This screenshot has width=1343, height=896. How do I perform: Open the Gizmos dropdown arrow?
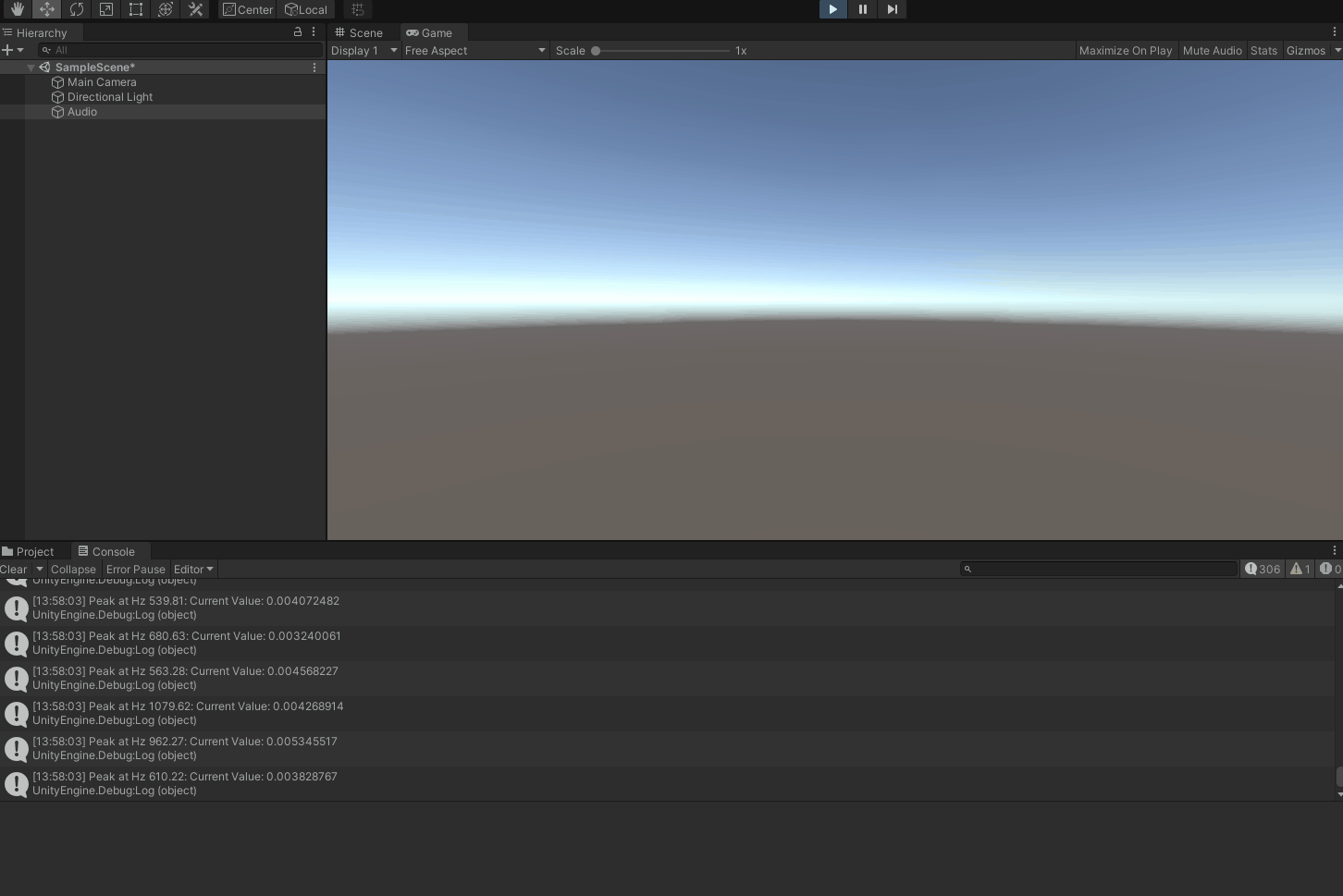coord(1337,51)
